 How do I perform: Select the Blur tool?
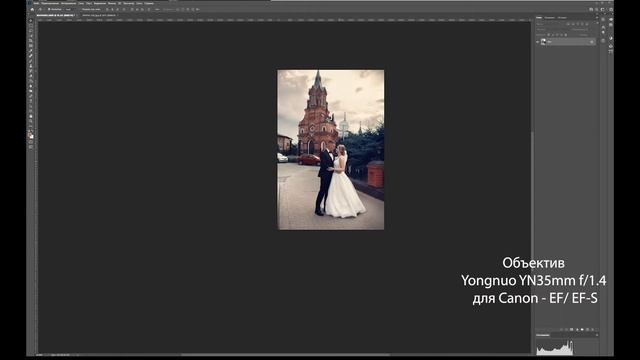point(31,86)
